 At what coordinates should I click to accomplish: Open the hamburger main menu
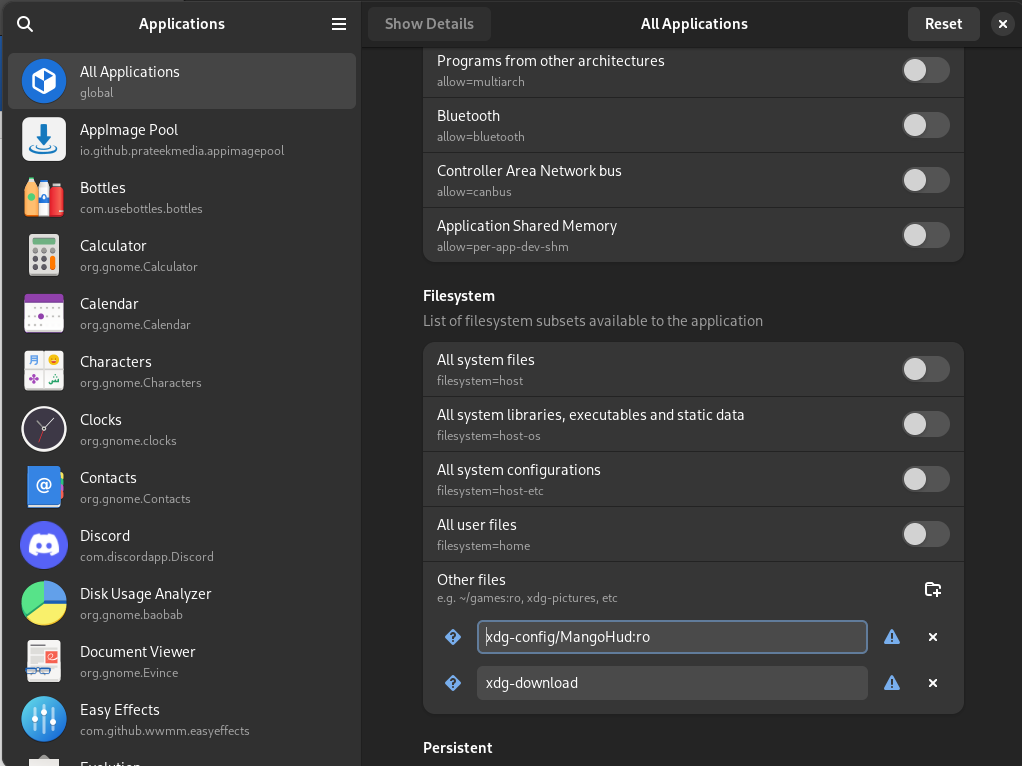(x=339, y=24)
